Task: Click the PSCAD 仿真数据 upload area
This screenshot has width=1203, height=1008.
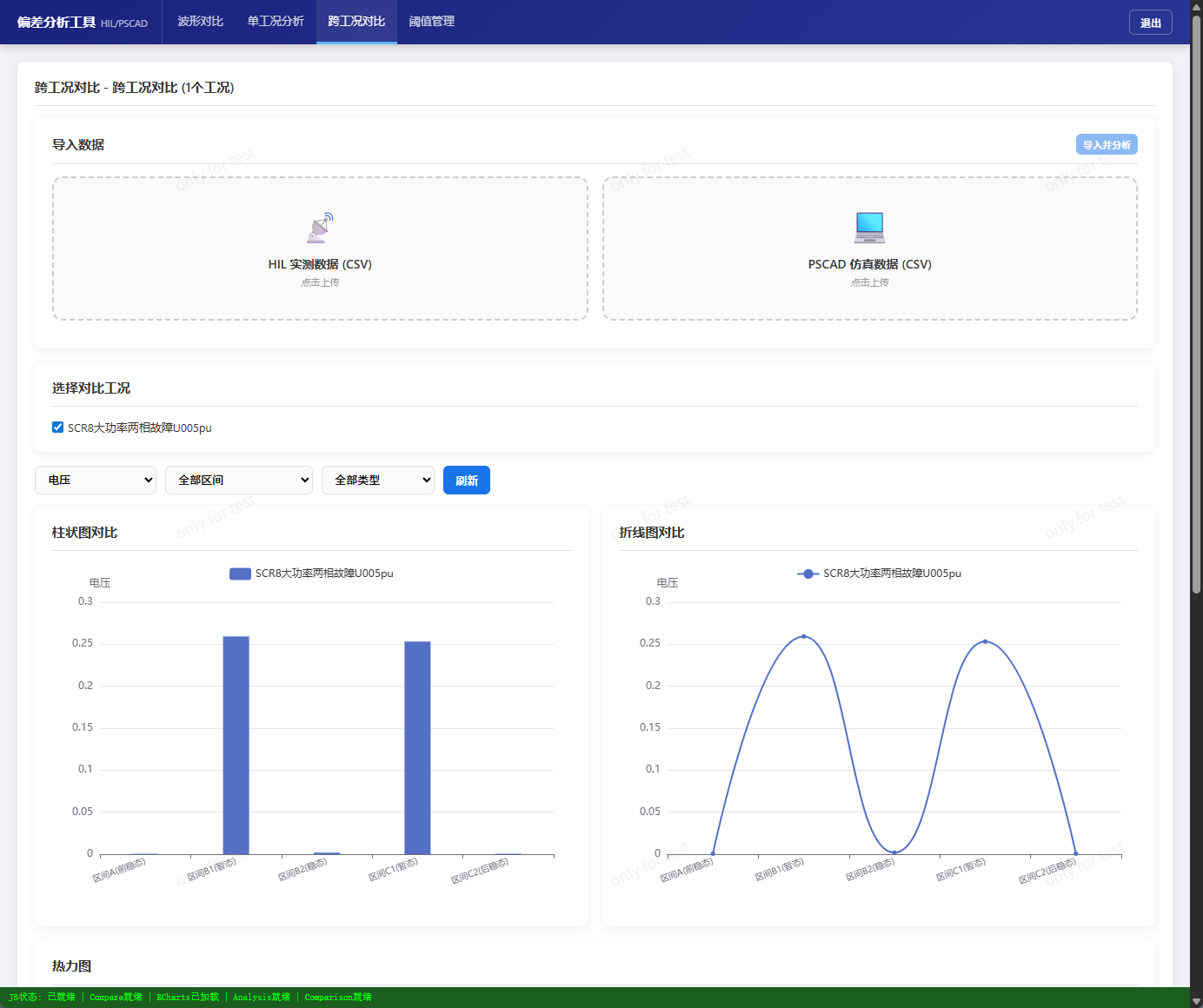Action: (x=869, y=249)
